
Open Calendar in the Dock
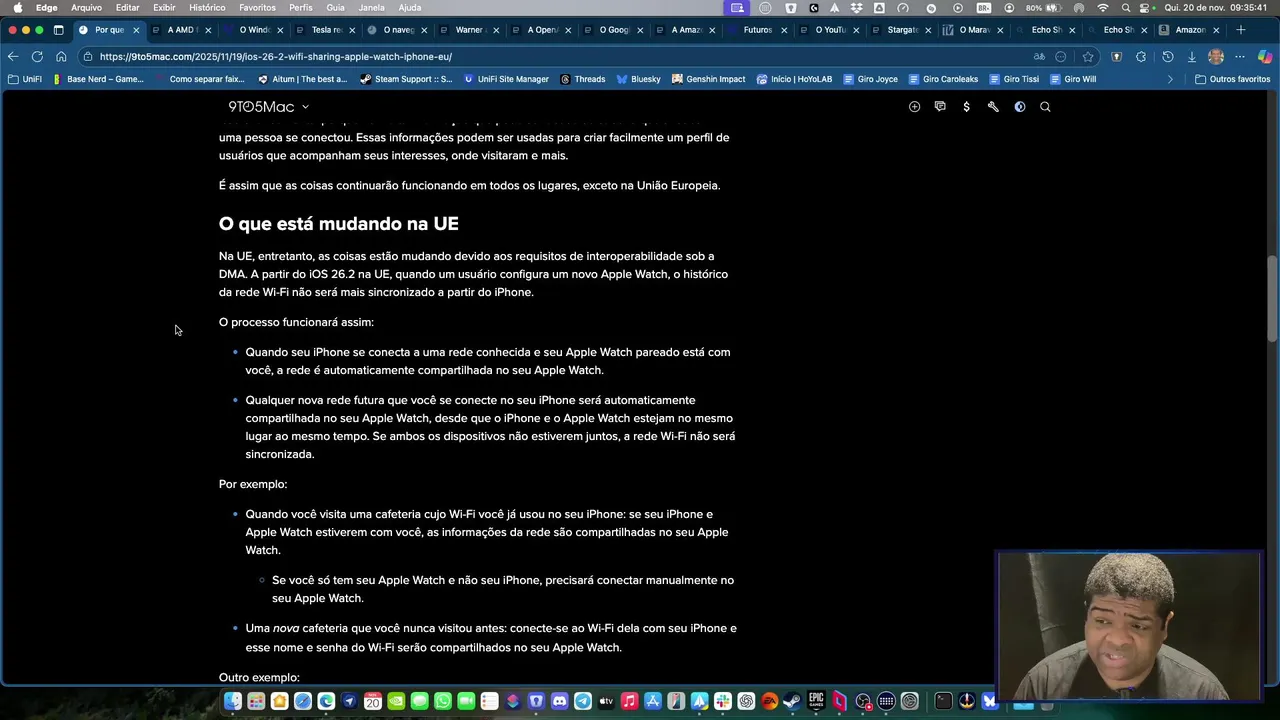click(x=372, y=701)
